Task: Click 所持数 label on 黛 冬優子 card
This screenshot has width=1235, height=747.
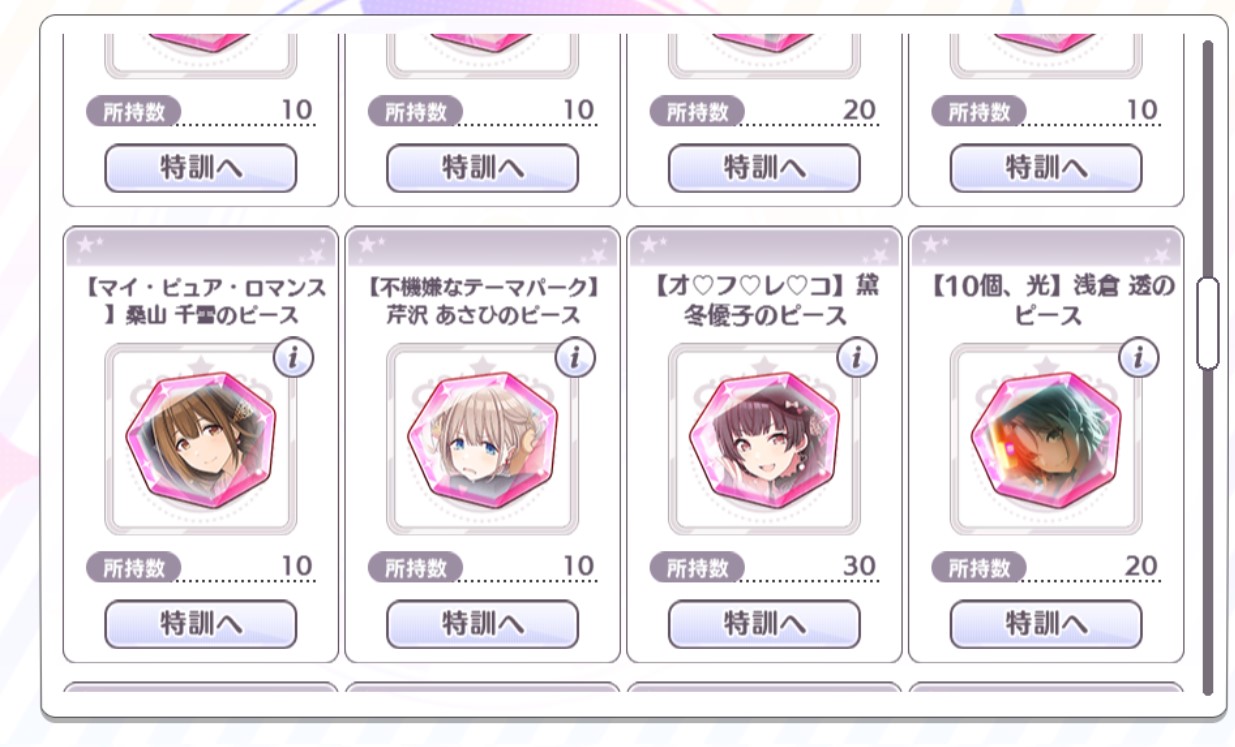Action: point(697,568)
